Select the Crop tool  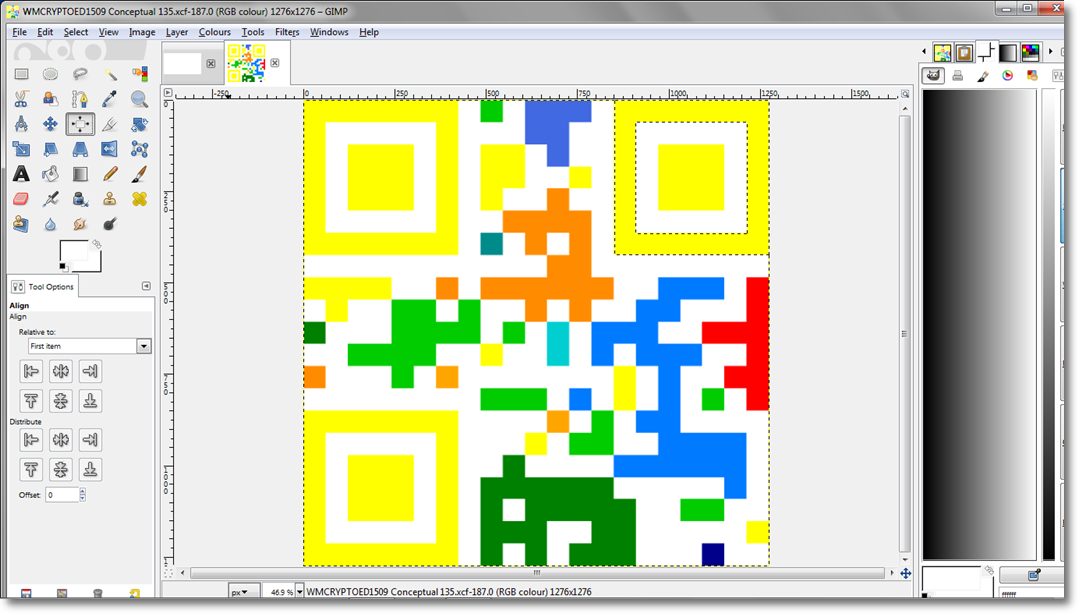click(x=110, y=124)
